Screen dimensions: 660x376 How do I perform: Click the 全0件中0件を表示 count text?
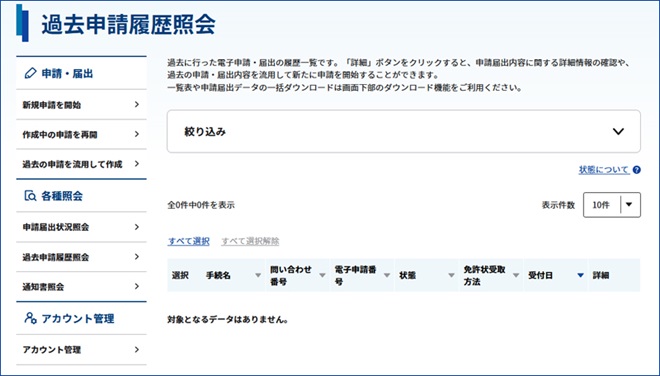pyautogui.click(x=201, y=205)
